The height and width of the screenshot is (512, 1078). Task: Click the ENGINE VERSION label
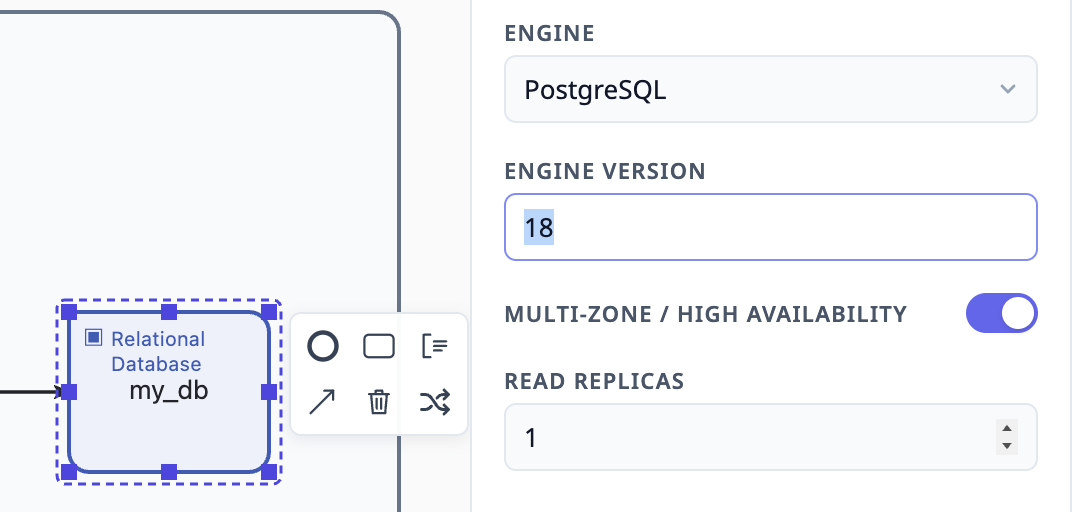click(x=605, y=171)
